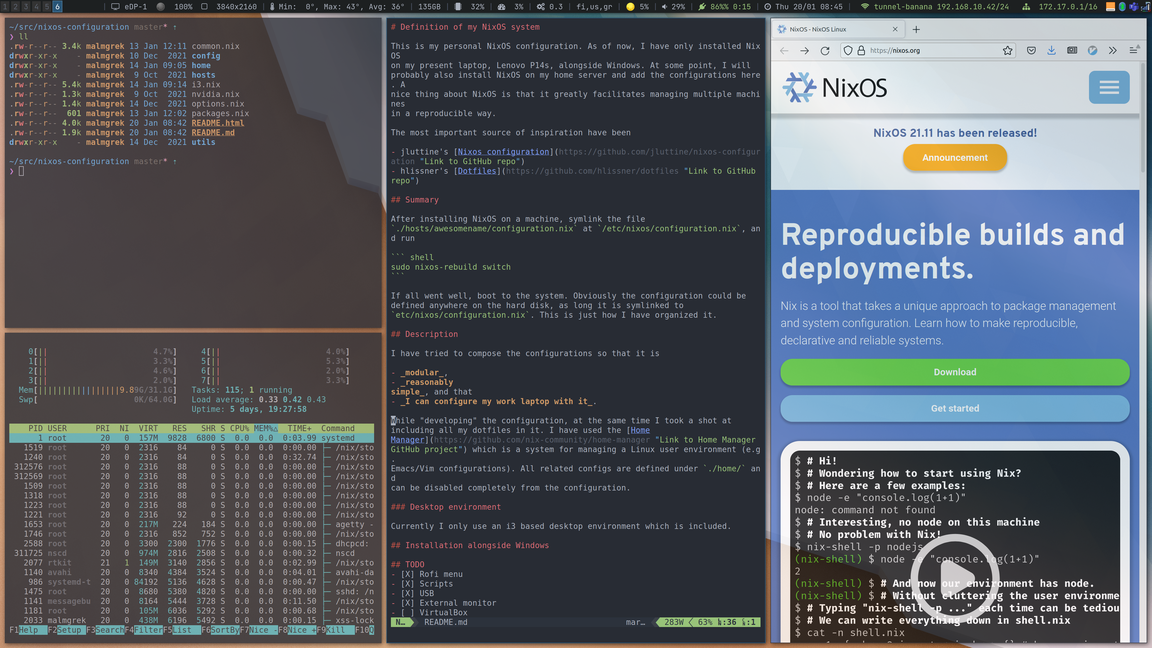
Task: Open the Firefox downloads panel
Action: pyautogui.click(x=1051, y=51)
